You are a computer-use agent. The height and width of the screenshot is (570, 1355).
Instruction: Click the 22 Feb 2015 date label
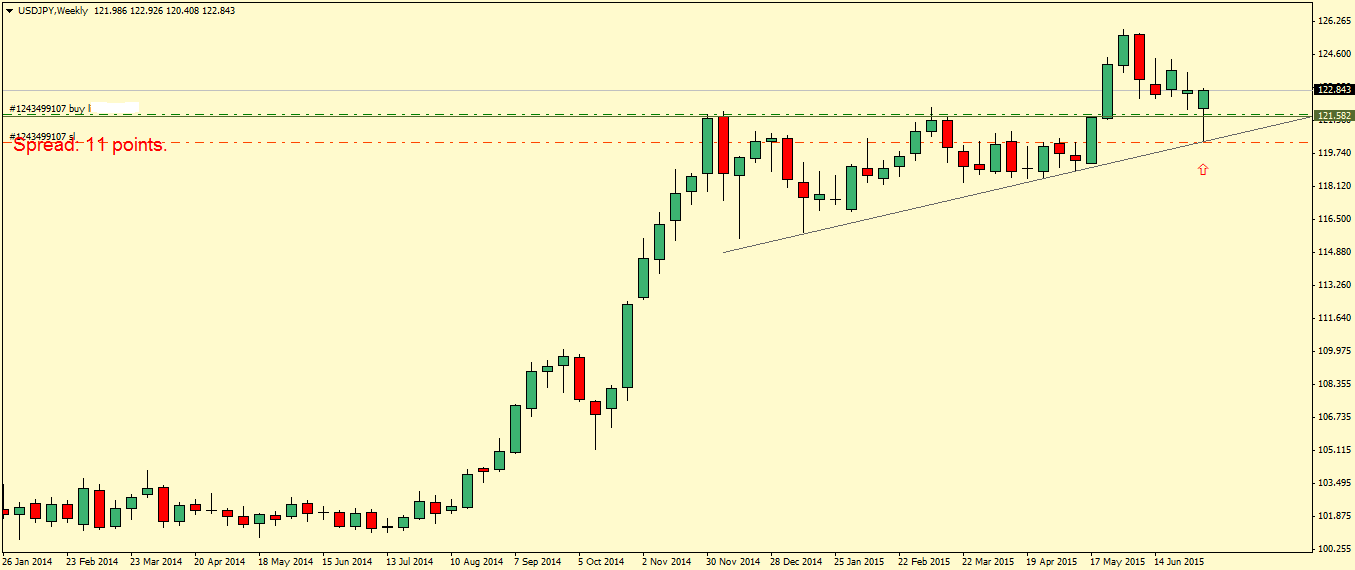pyautogui.click(x=924, y=562)
